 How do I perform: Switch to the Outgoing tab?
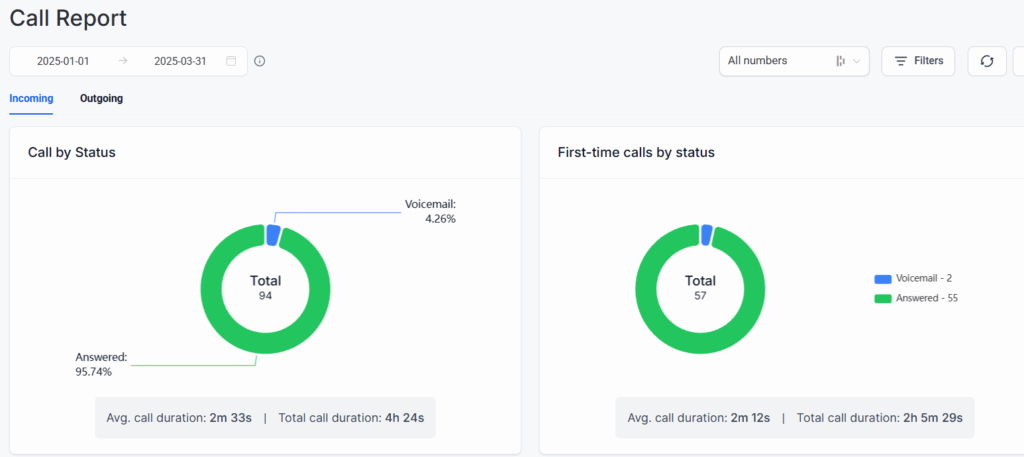[101, 99]
